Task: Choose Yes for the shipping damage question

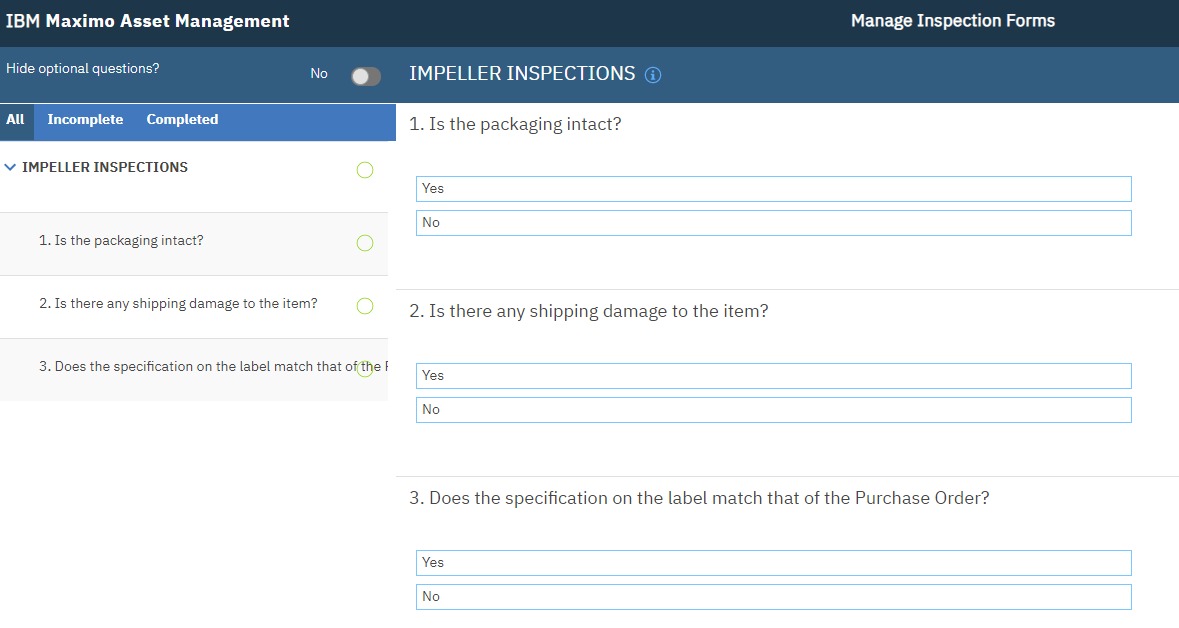Action: coord(773,375)
